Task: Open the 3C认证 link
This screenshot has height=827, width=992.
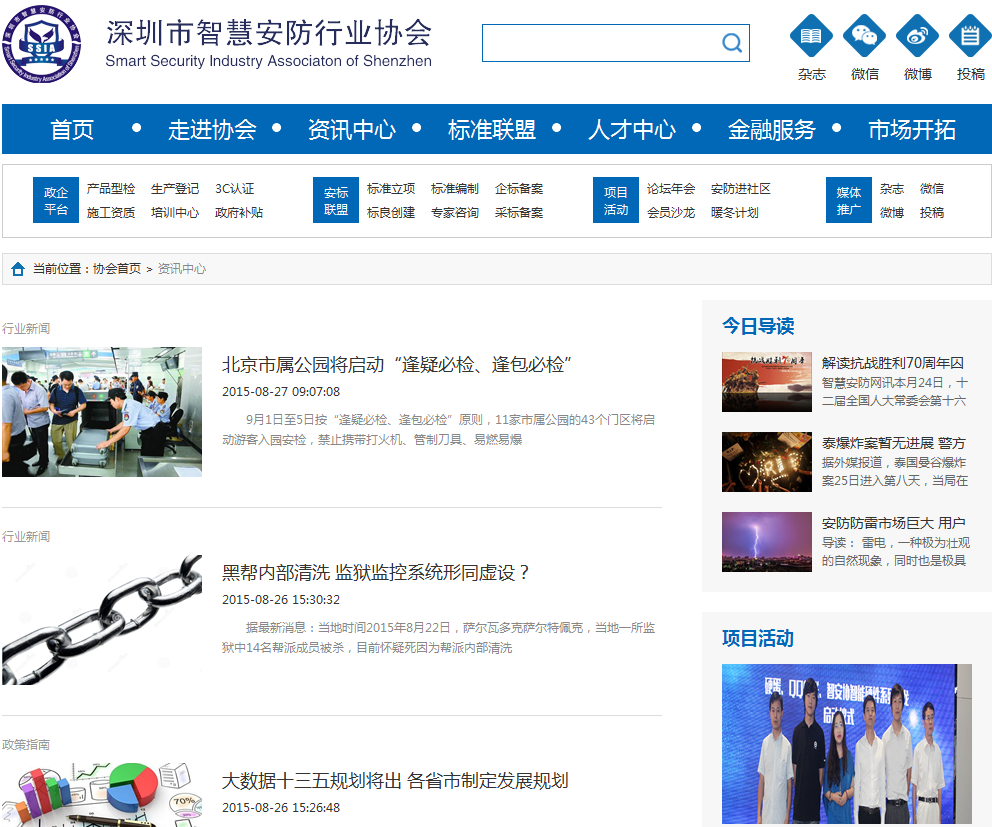Action: tap(235, 189)
